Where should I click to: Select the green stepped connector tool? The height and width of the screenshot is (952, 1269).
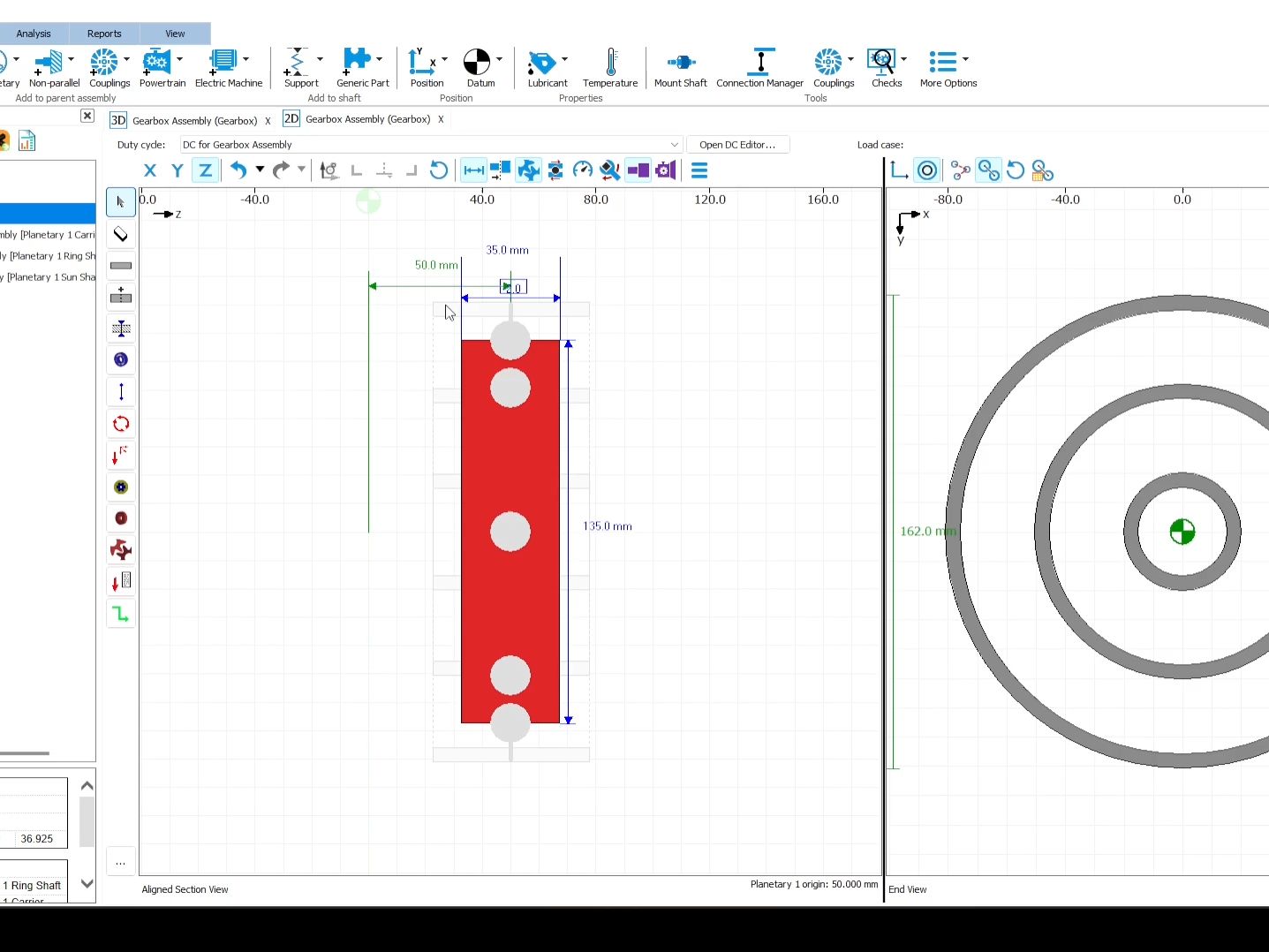tap(121, 614)
